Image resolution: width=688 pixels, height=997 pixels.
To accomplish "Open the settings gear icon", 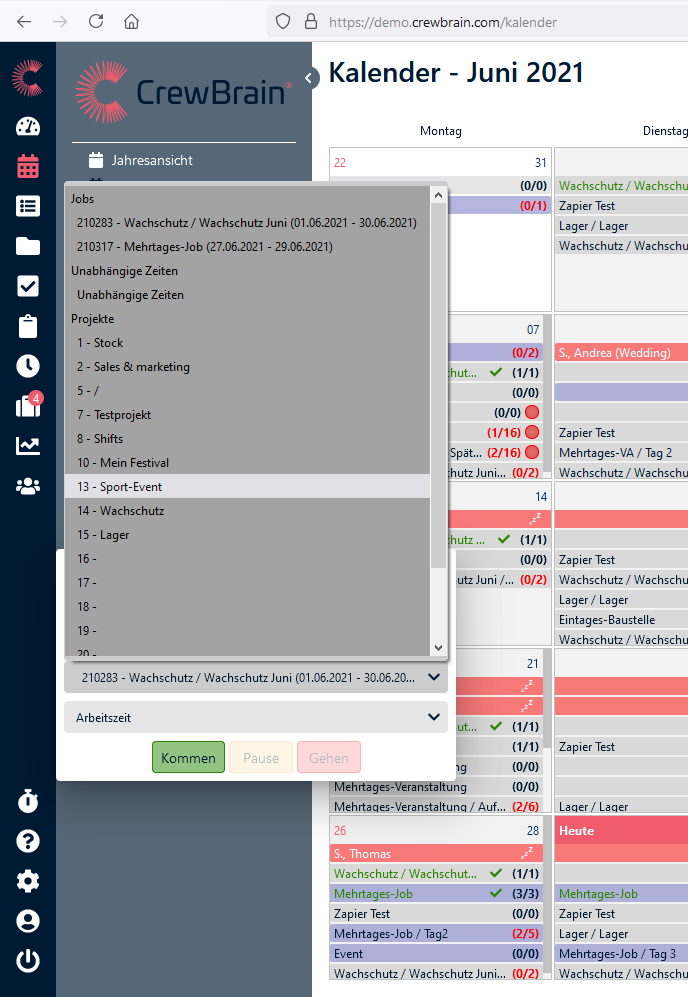I will pyautogui.click(x=28, y=881).
